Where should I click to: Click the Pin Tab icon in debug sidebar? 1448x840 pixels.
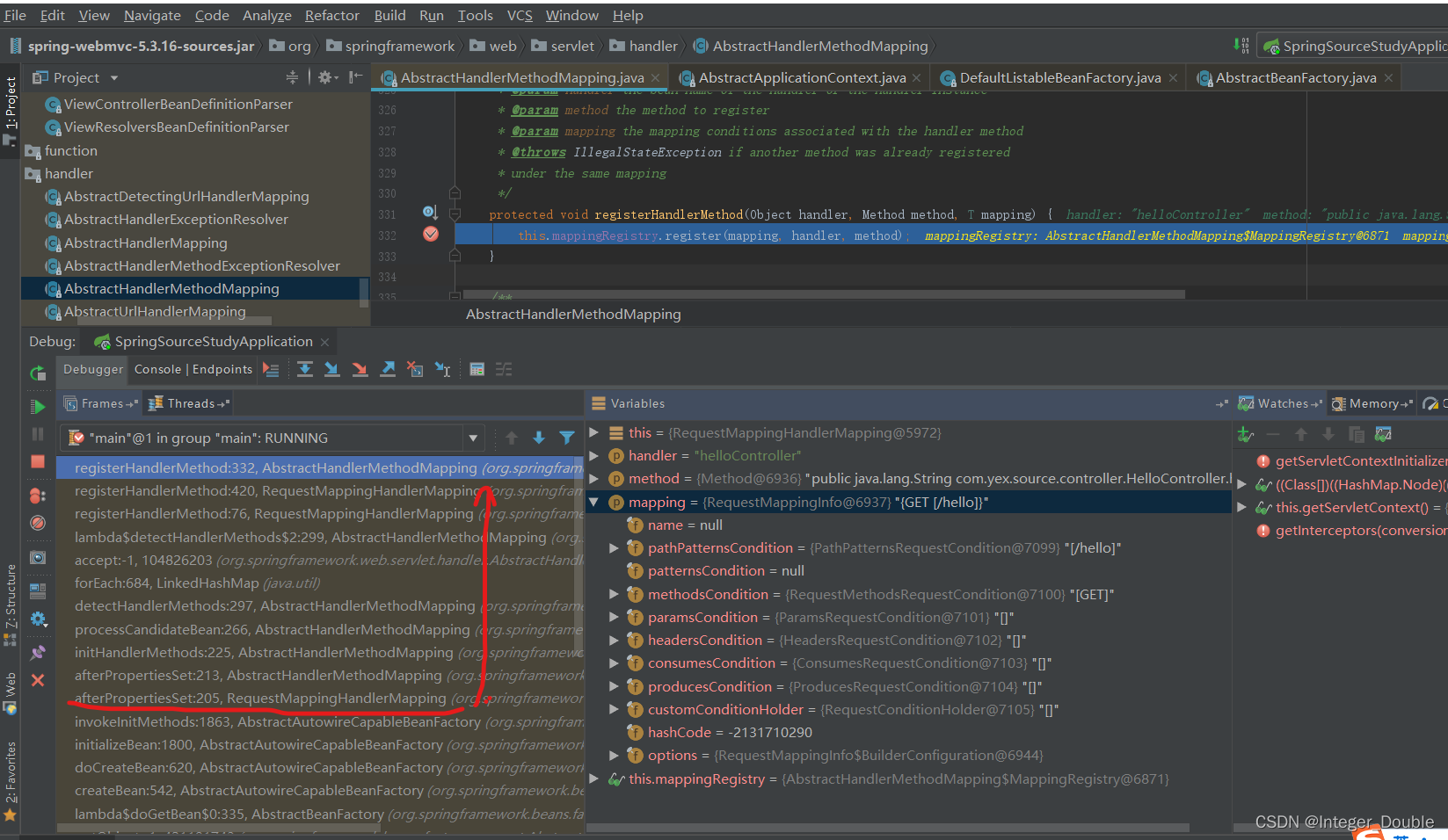click(x=38, y=653)
